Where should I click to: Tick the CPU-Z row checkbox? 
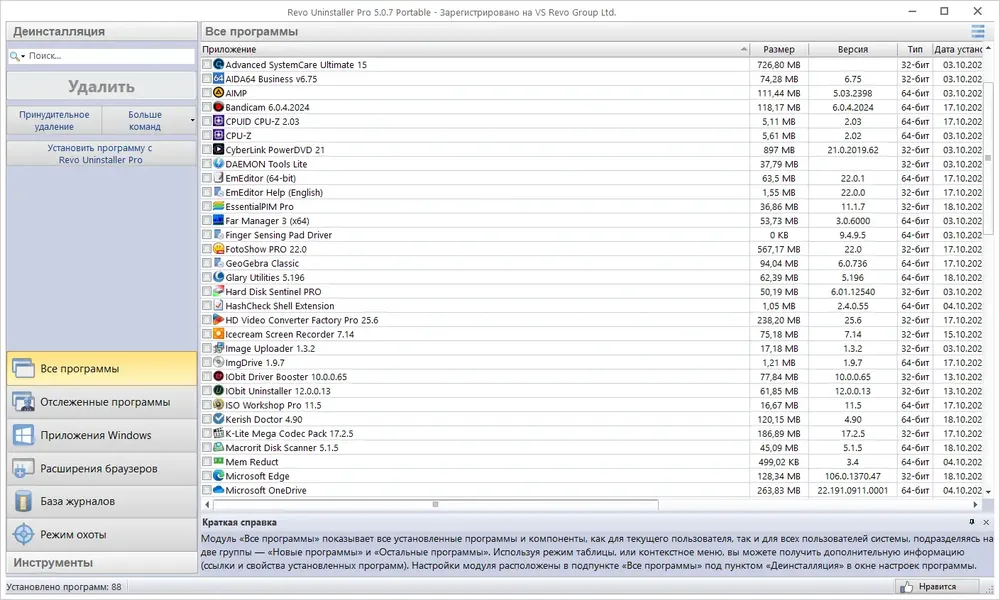click(x=207, y=135)
